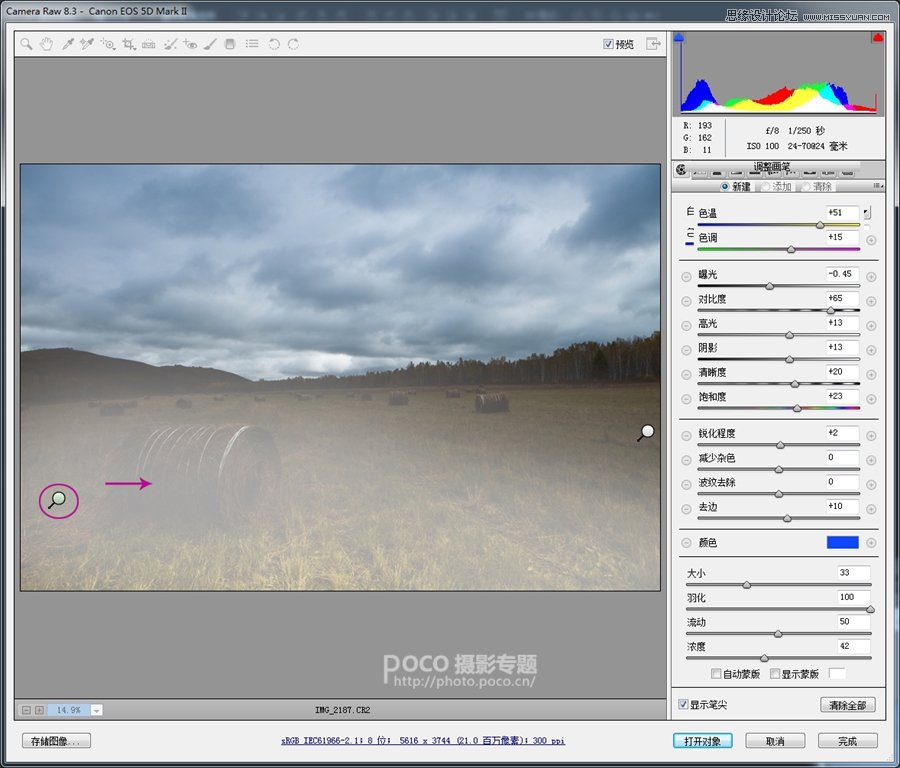Click the blue 颜色 color swatch
Image resolution: width=900 pixels, height=768 pixels.
842,542
